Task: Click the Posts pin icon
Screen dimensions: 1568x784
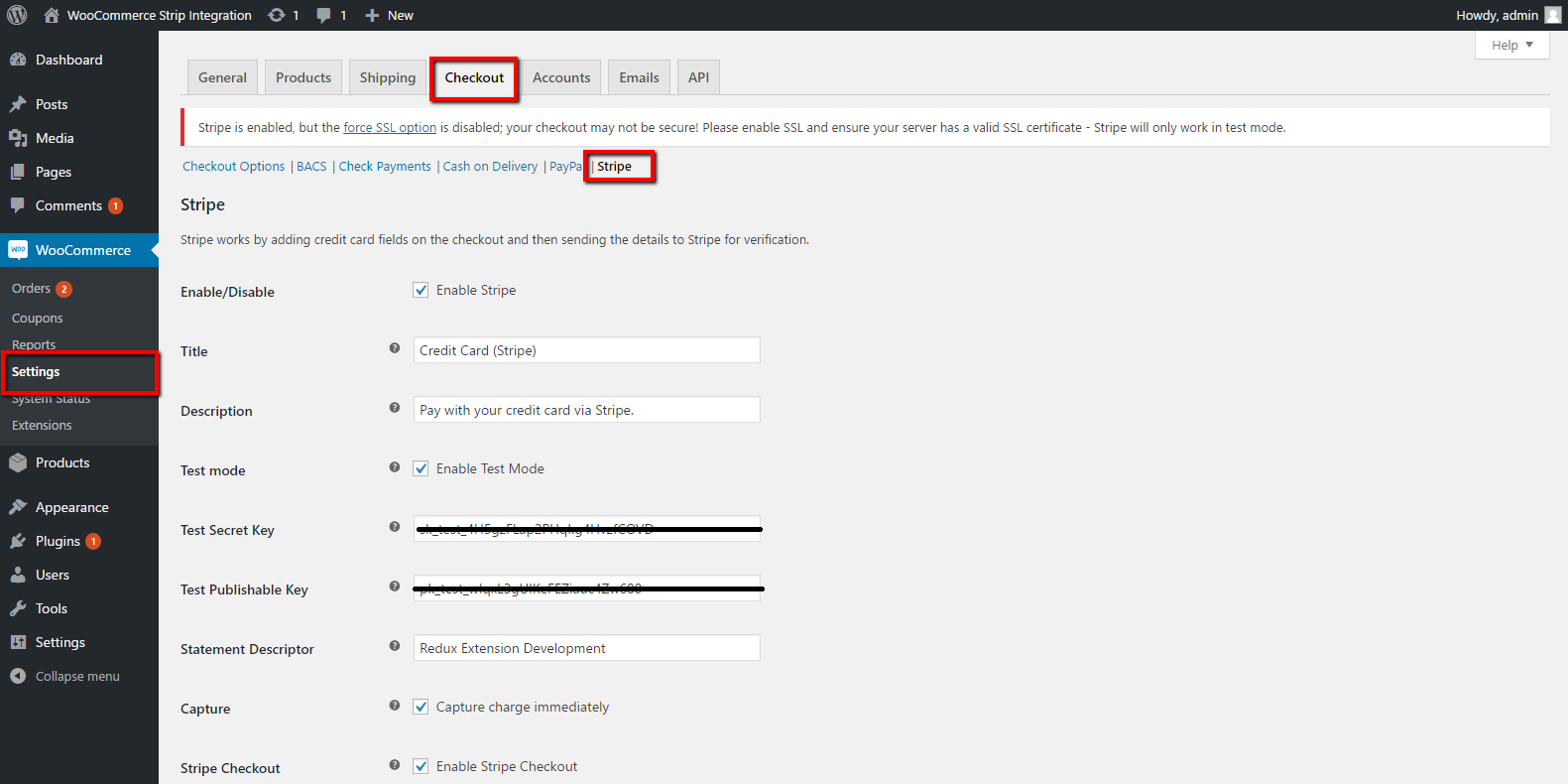Action: click(18, 104)
